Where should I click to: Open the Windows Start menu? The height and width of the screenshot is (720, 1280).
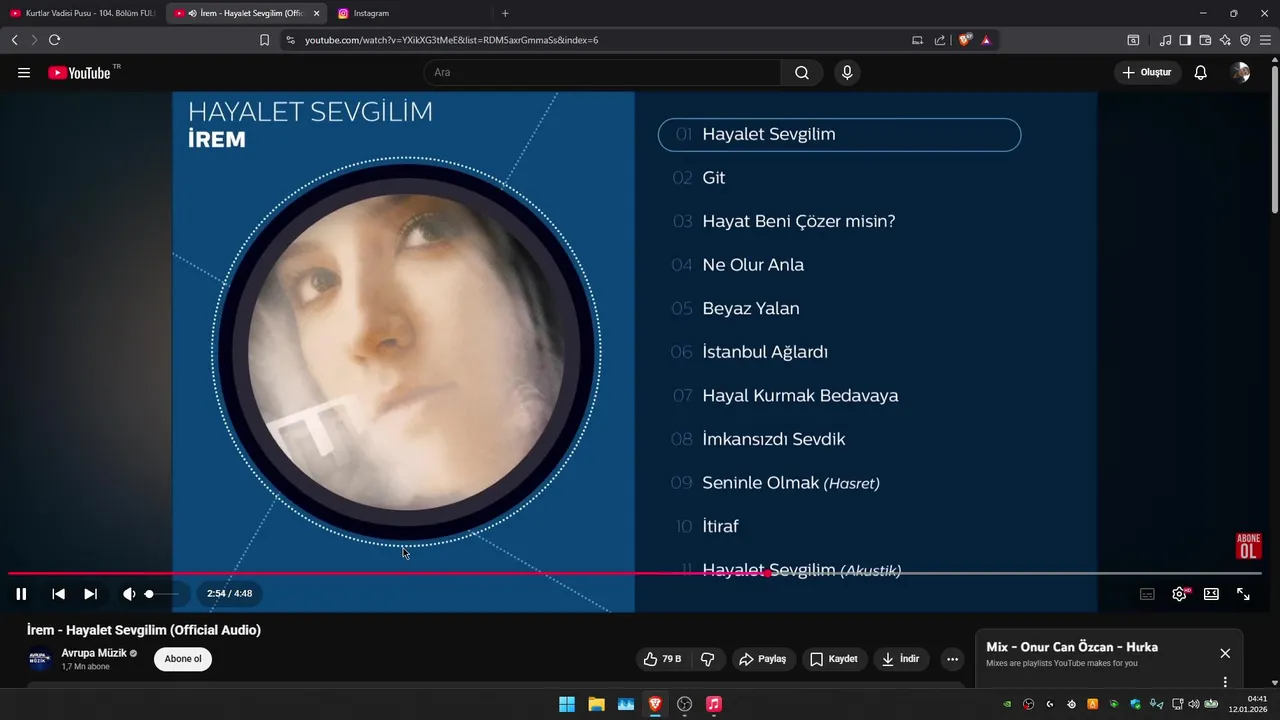pyautogui.click(x=567, y=704)
